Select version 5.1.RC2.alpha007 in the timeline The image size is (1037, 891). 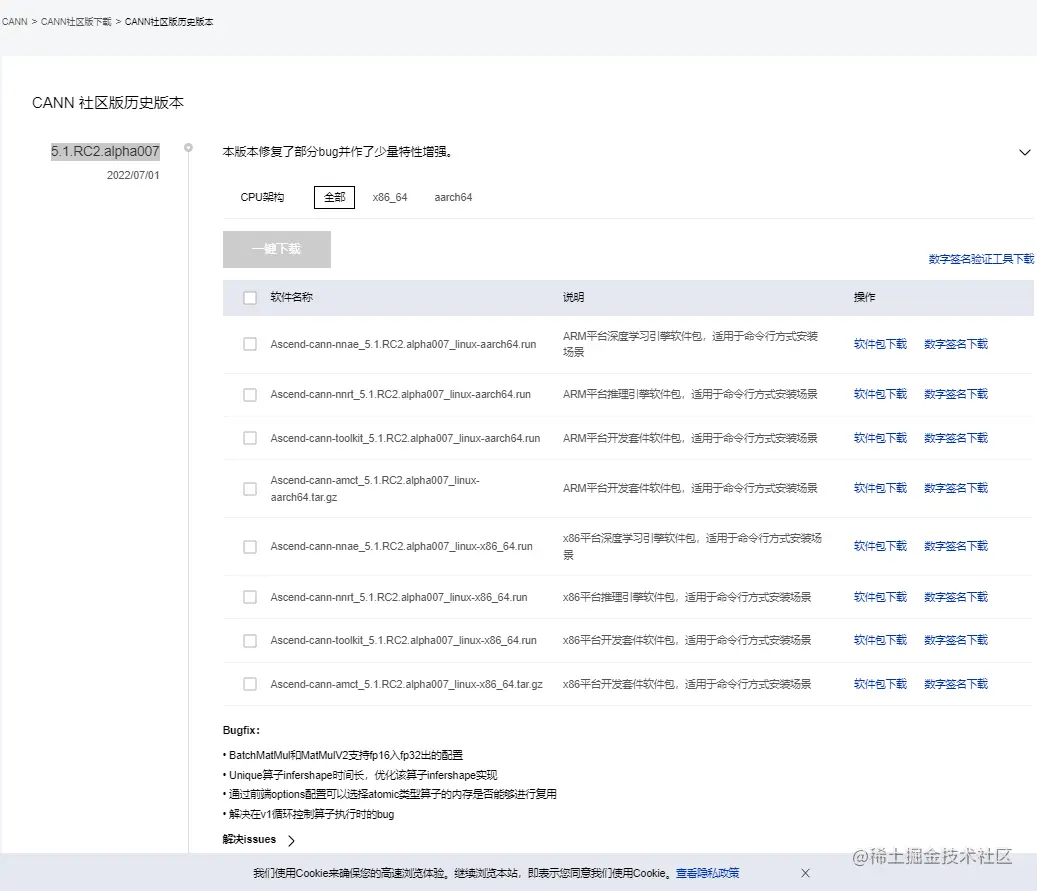[x=105, y=151]
